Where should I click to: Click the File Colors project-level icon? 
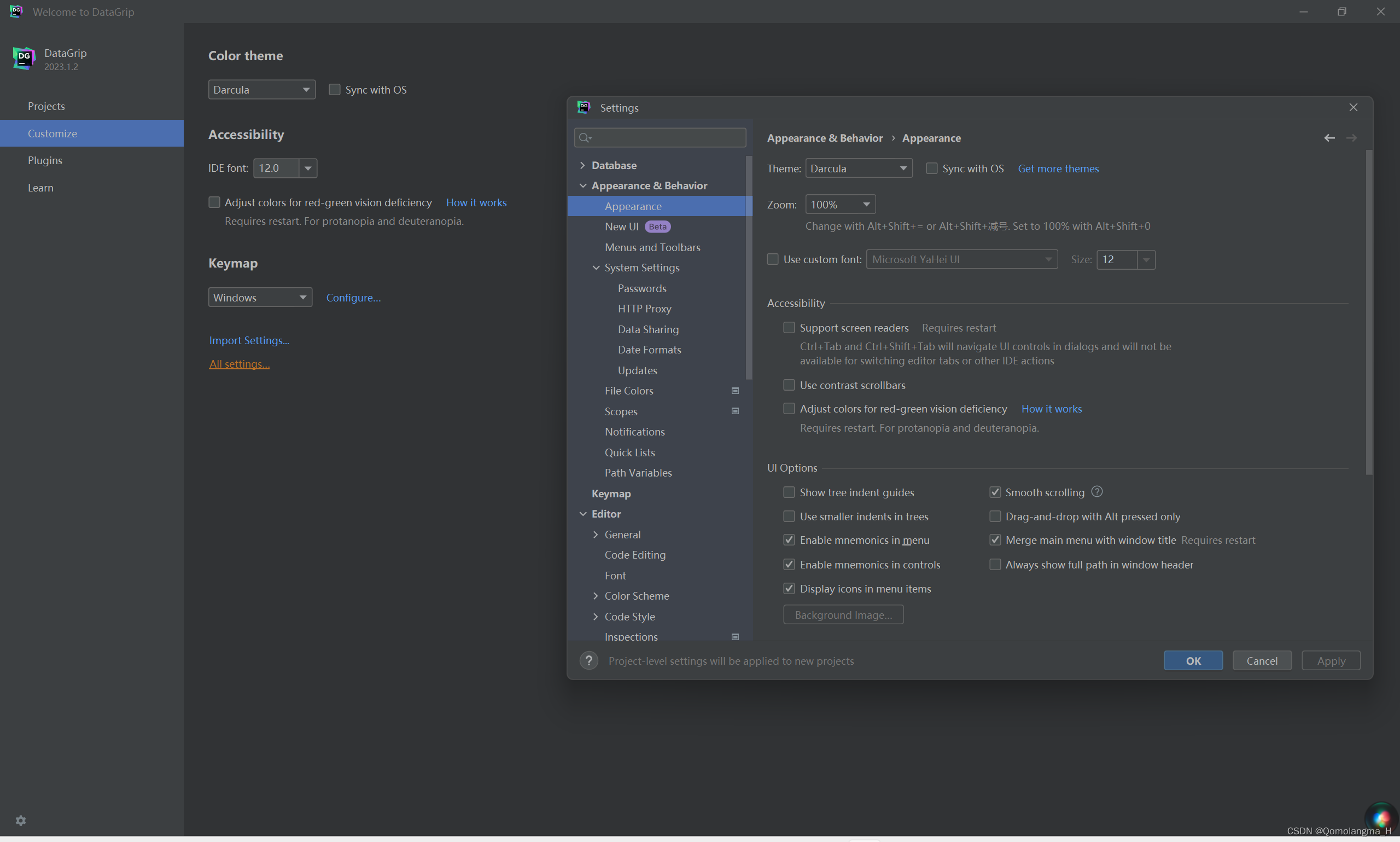click(735, 390)
